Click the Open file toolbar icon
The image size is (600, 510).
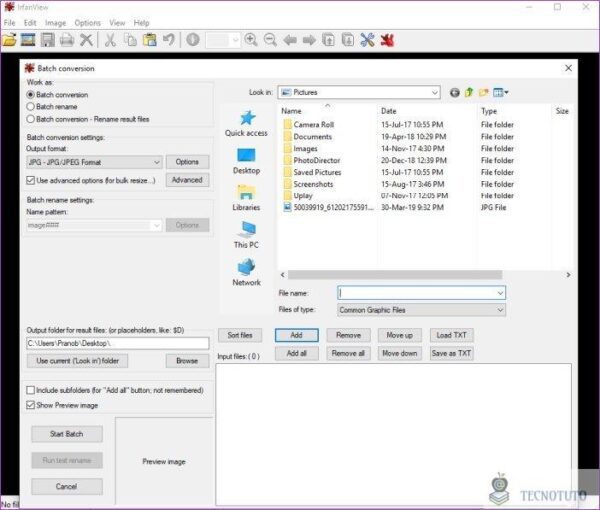(x=10, y=40)
